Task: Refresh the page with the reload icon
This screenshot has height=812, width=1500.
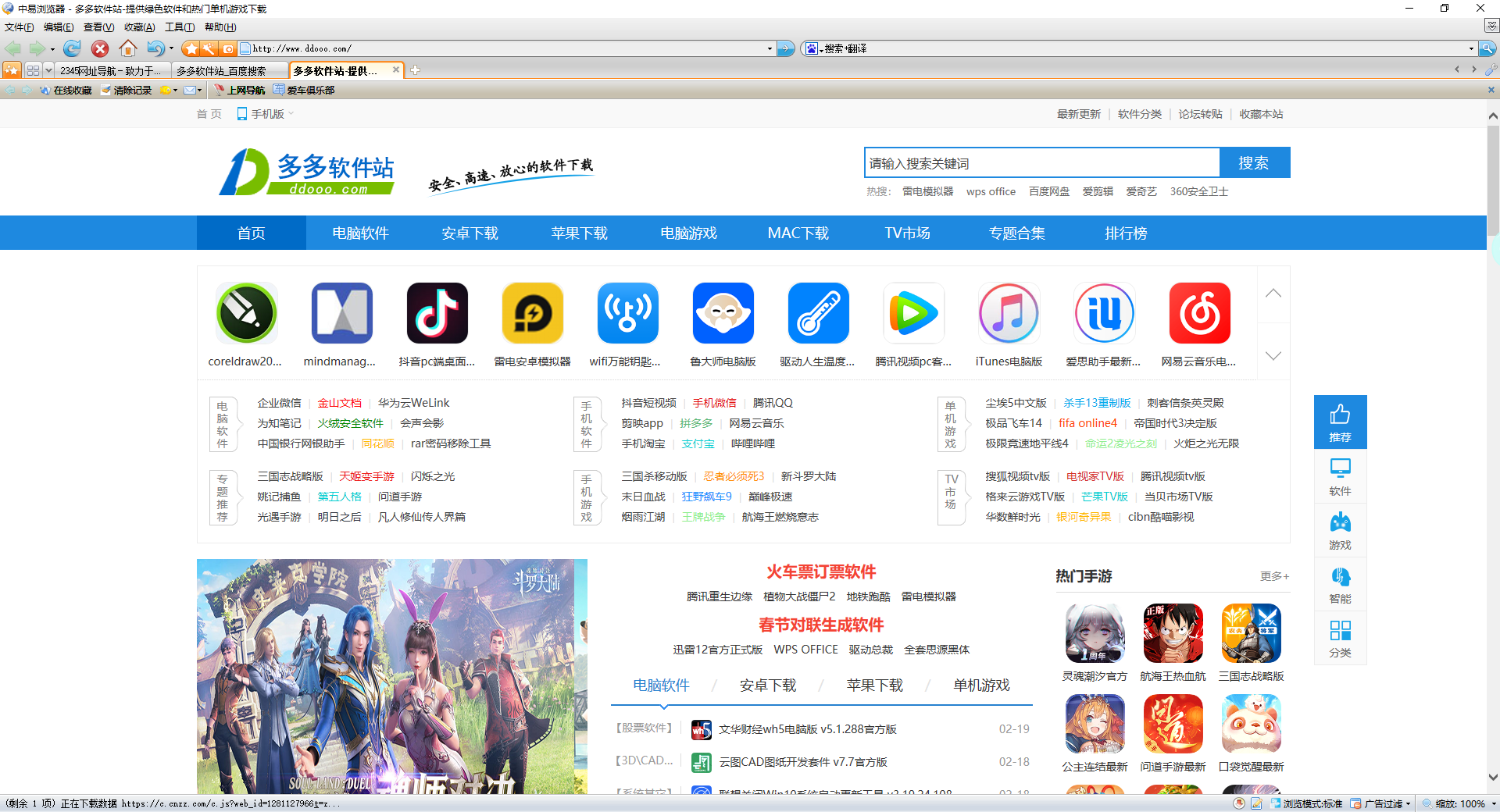Action: pos(72,48)
